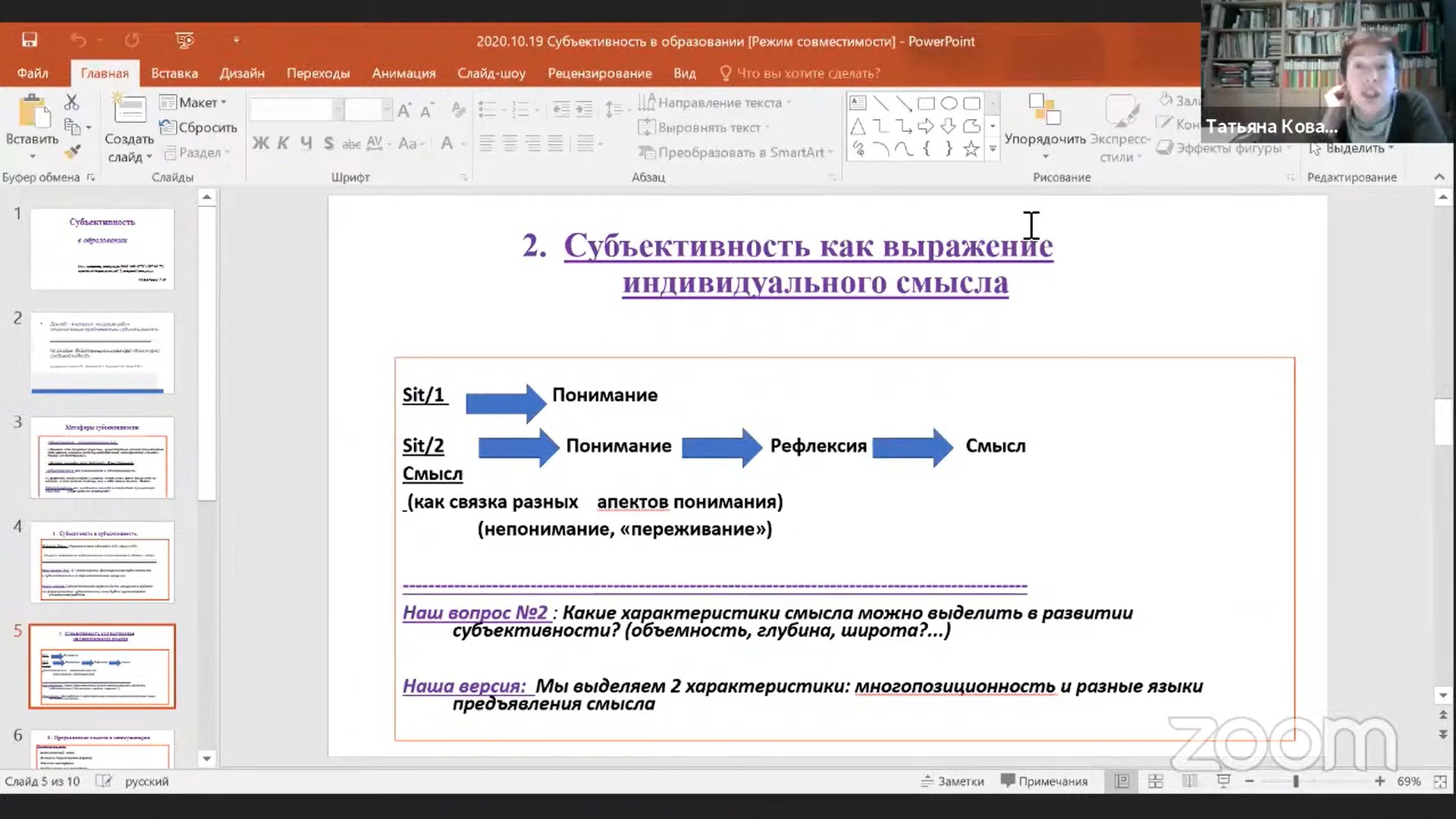Click the Cut scissors icon
The height and width of the screenshot is (819, 1456).
(71, 102)
